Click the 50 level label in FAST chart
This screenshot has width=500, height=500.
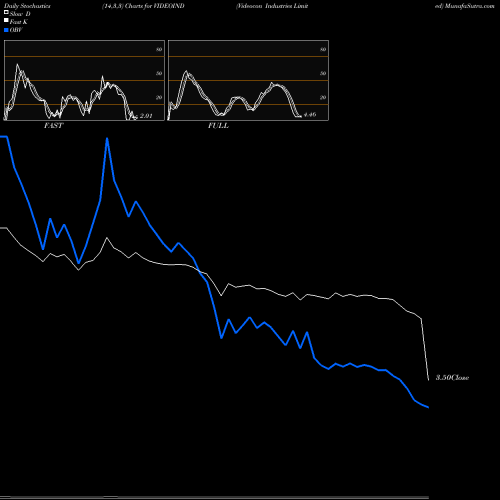pyautogui.click(x=159, y=73)
